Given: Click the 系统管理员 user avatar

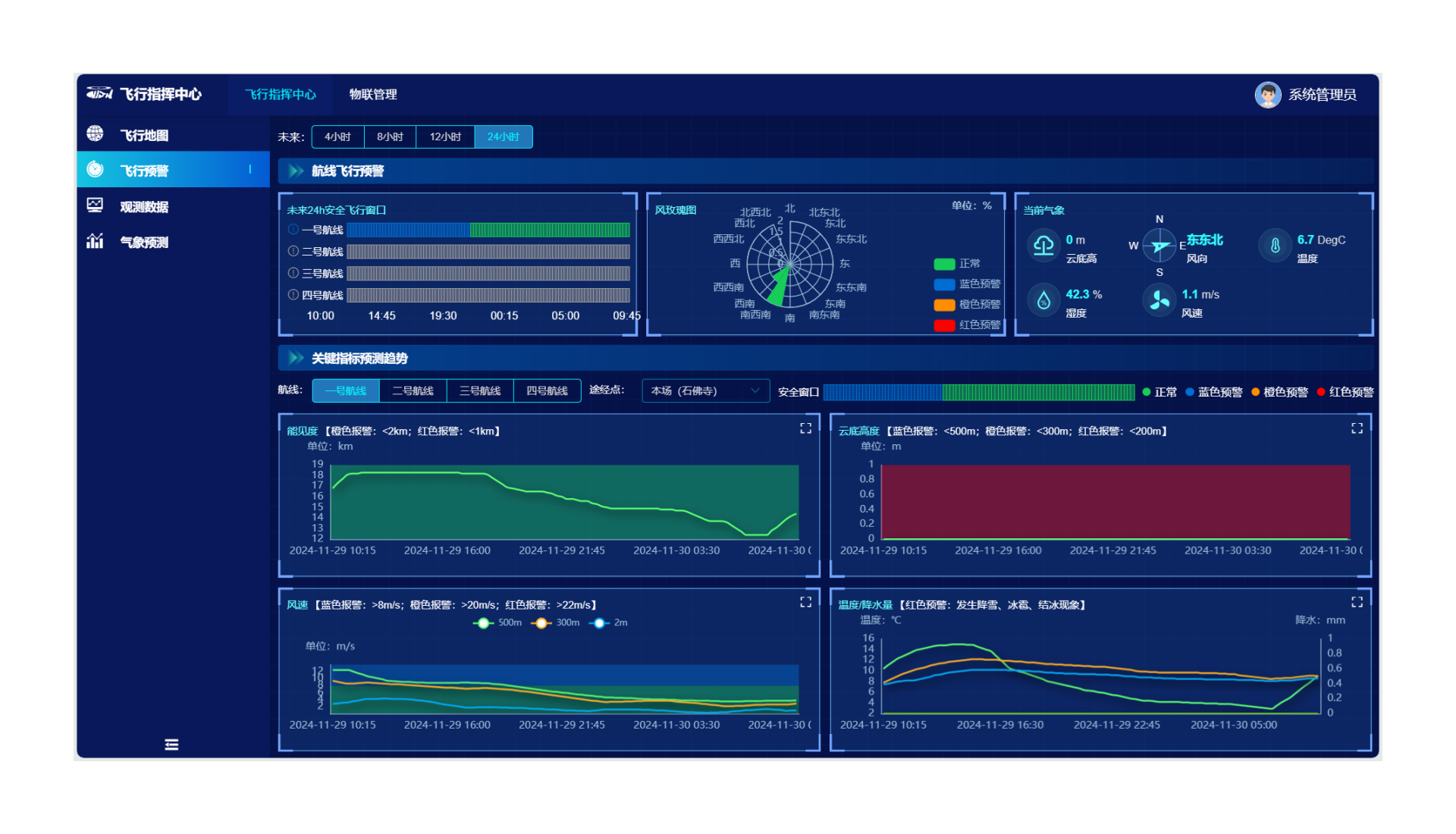Looking at the screenshot, I should (1267, 95).
